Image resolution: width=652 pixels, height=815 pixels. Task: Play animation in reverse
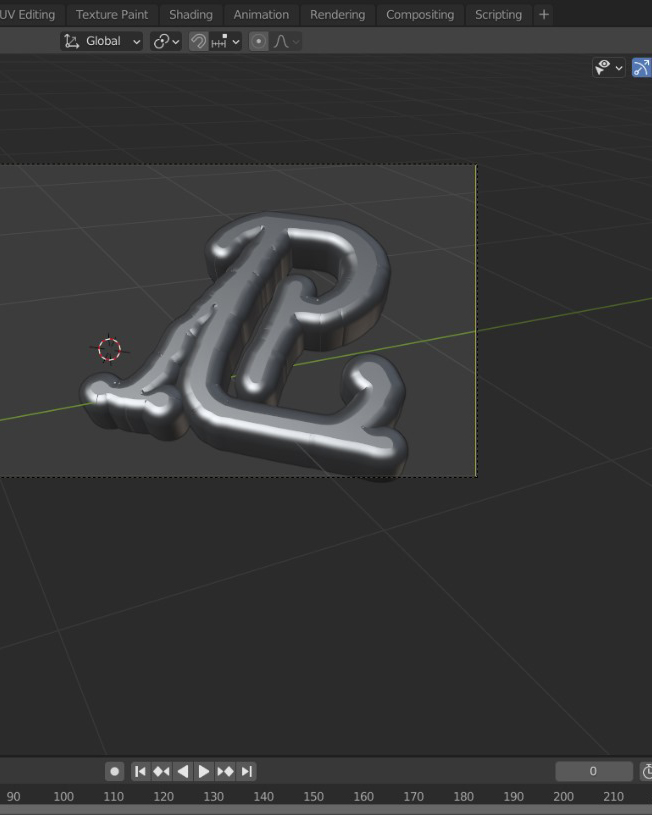tap(182, 771)
